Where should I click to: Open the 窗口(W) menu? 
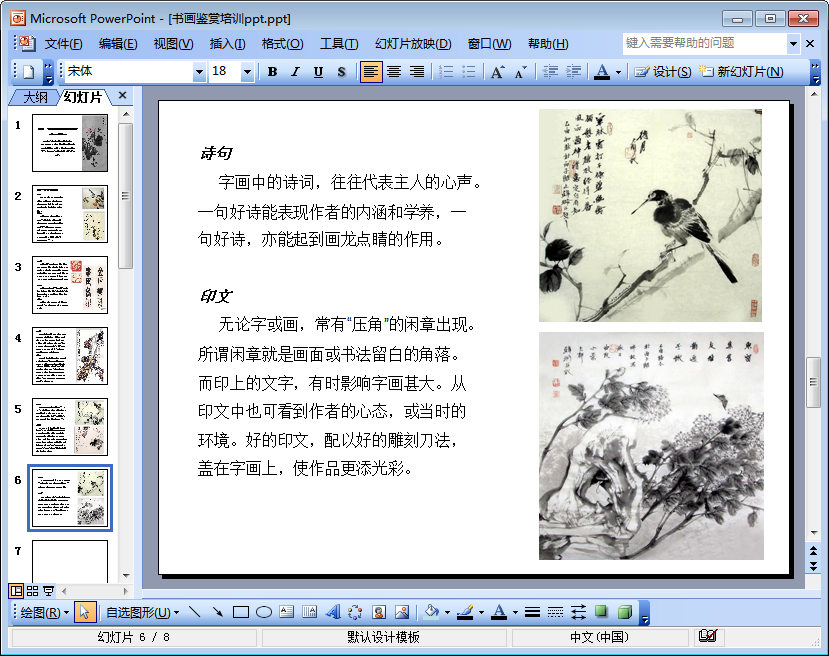[x=490, y=44]
